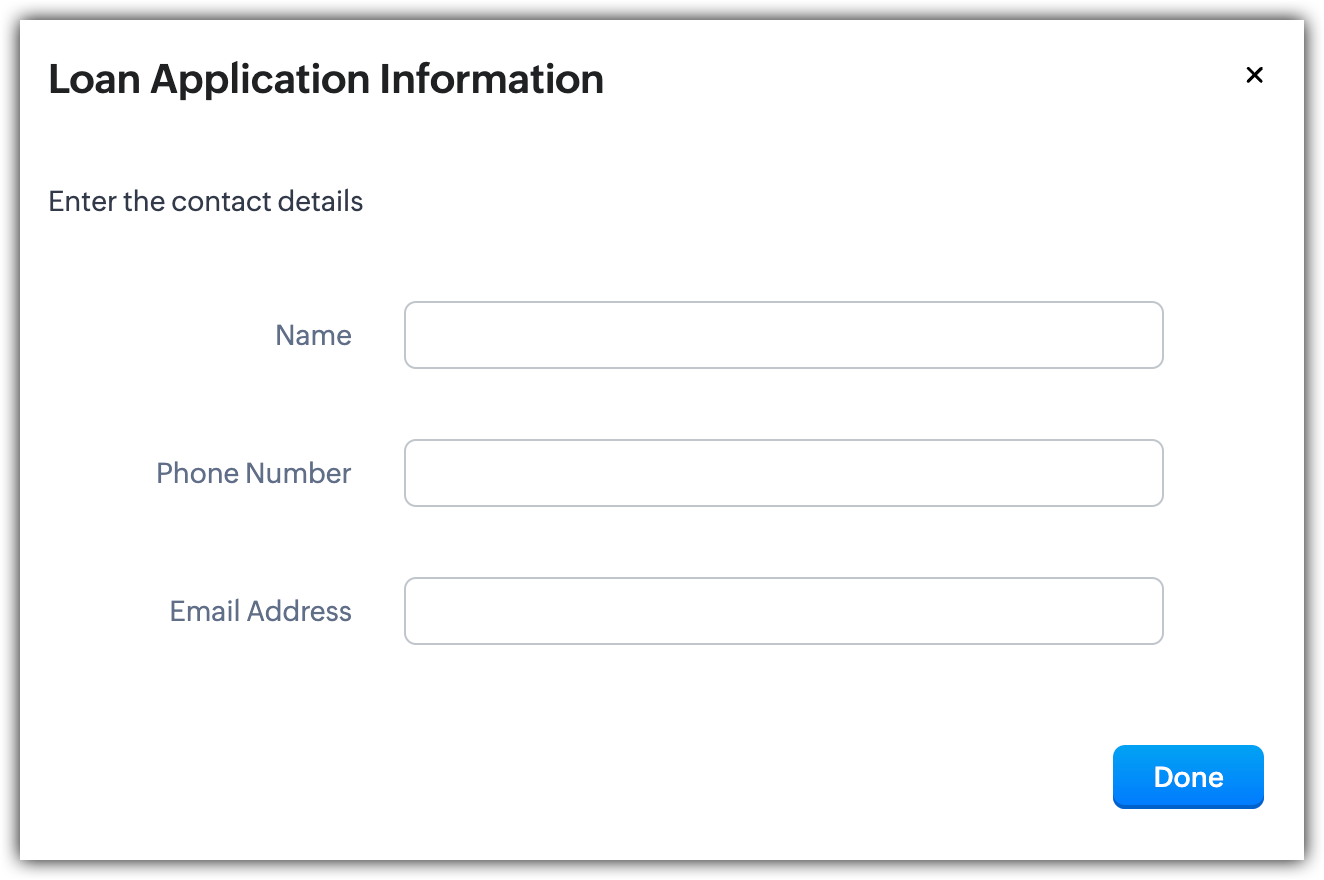Click the Phone Number label text
The height and width of the screenshot is (880, 1324).
[253, 473]
